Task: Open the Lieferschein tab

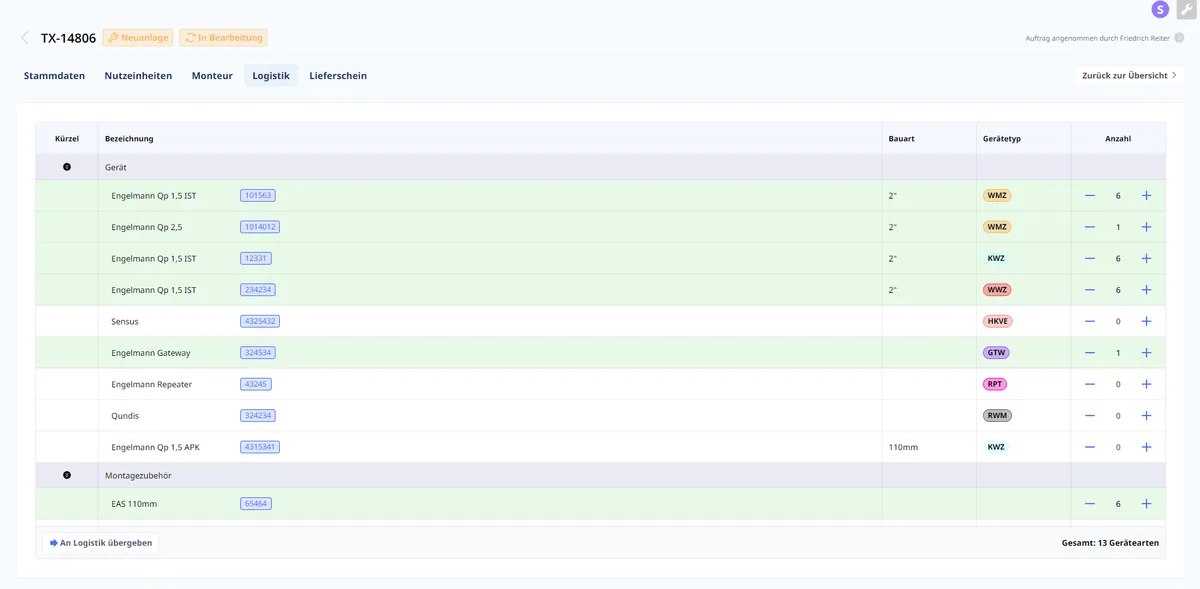Action: point(338,75)
